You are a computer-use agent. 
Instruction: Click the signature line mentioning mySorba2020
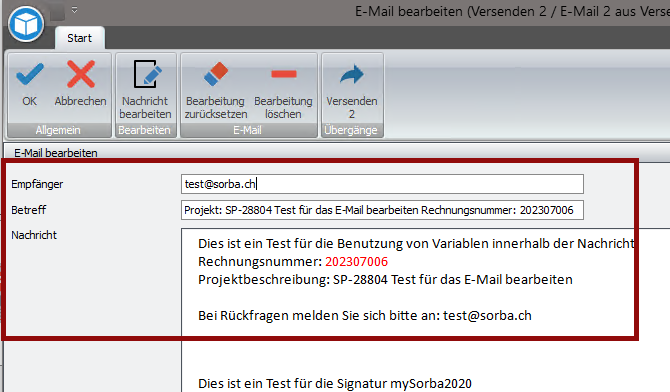[x=335, y=383]
